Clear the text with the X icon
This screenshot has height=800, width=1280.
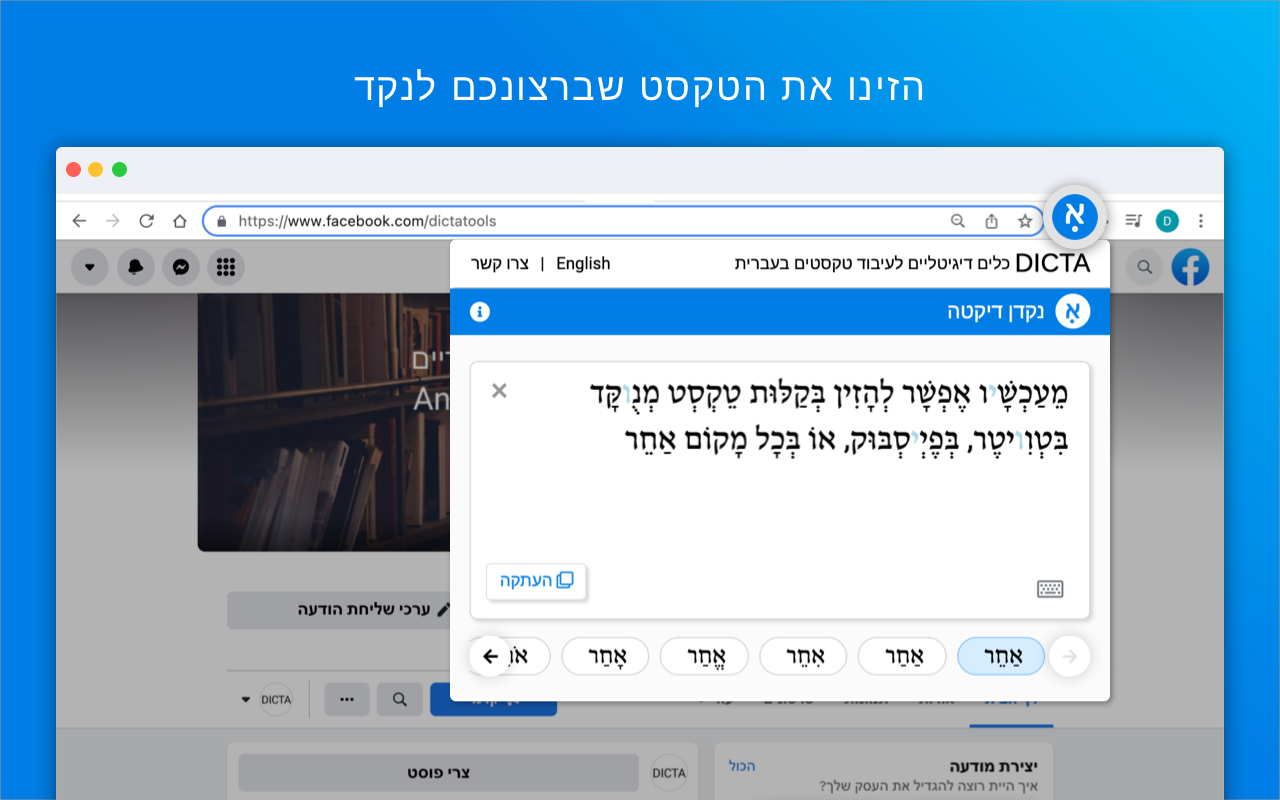click(499, 391)
